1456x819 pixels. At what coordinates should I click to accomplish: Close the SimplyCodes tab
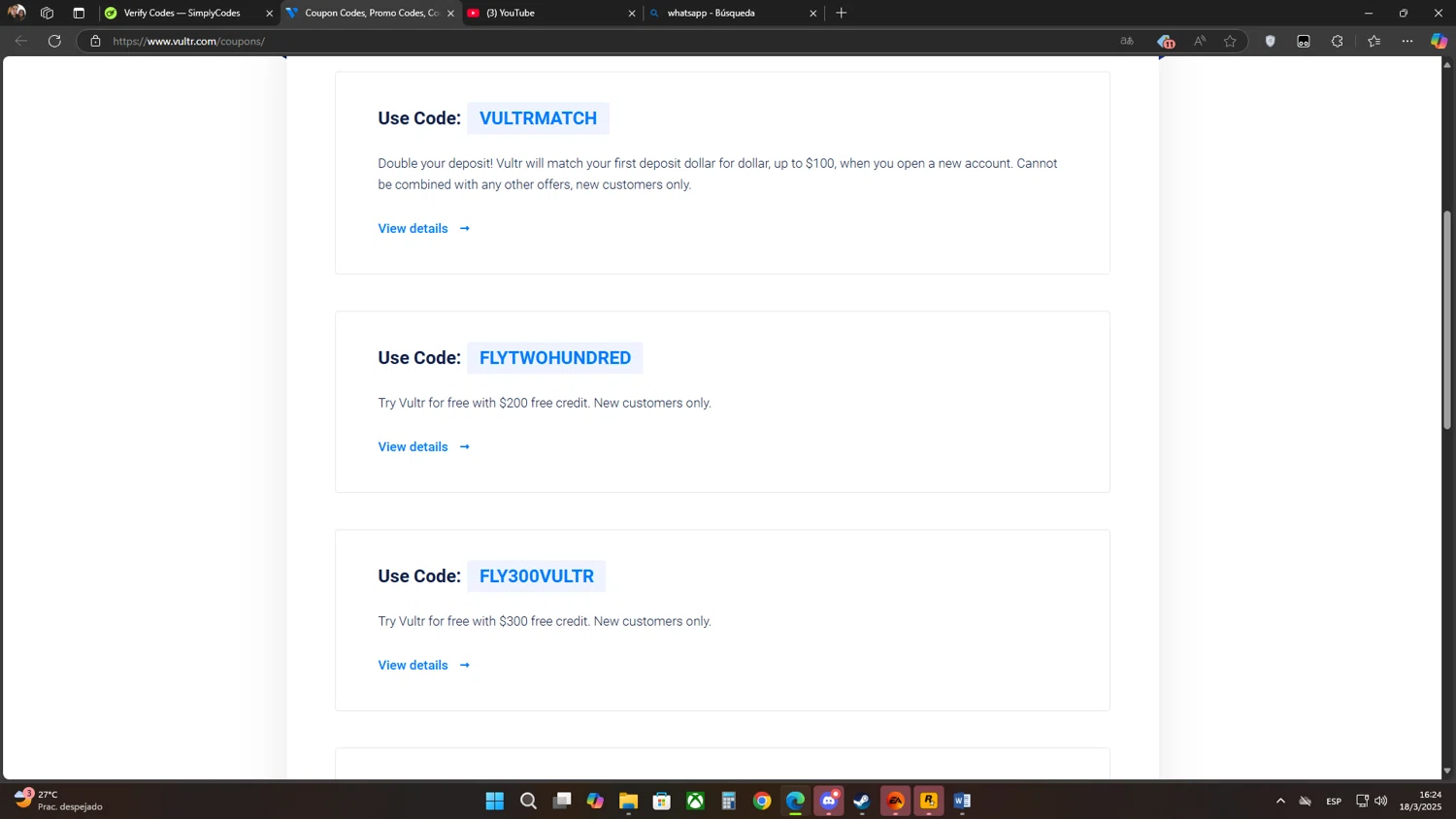[x=269, y=13]
